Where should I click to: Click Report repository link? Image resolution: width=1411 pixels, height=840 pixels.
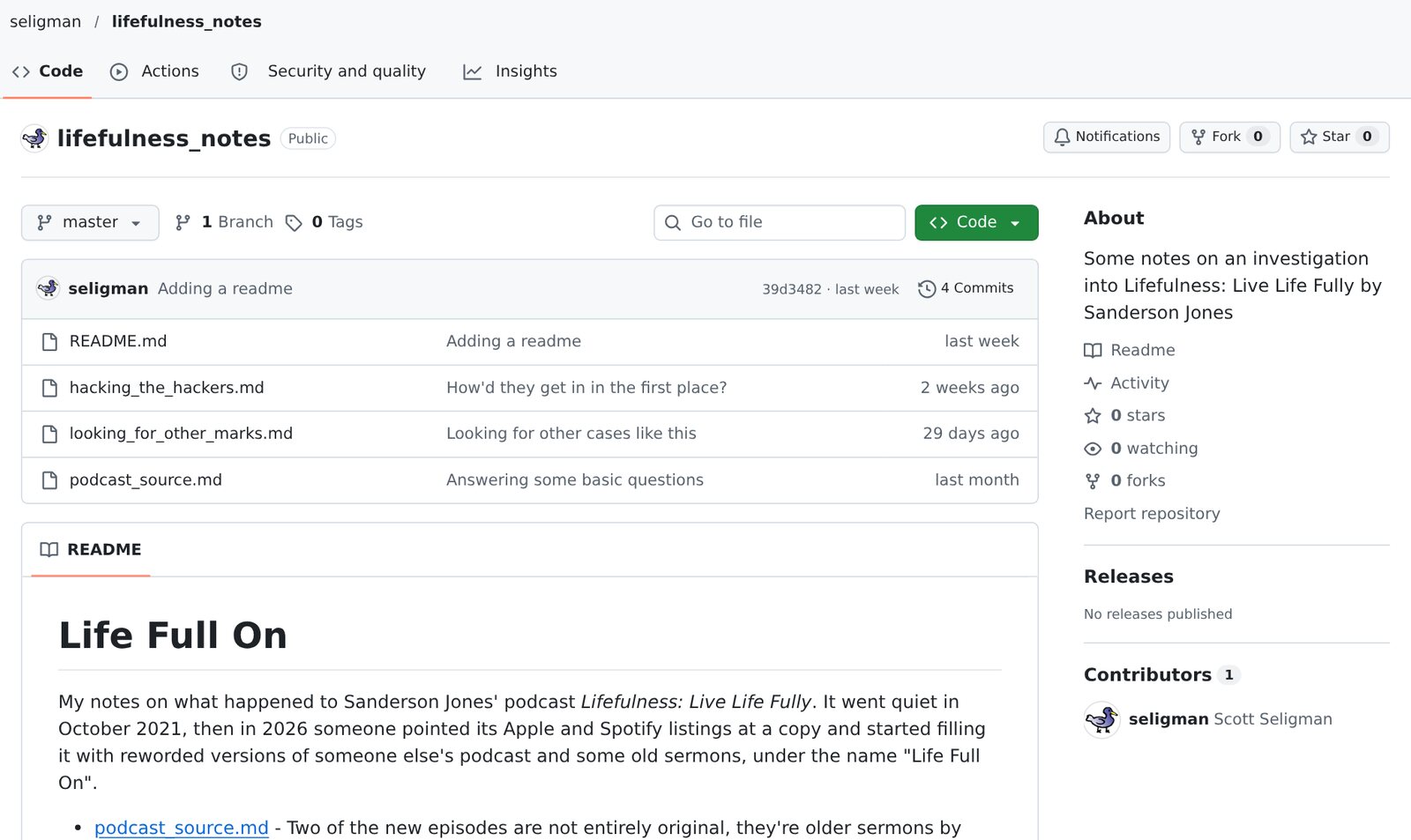[x=1152, y=513]
